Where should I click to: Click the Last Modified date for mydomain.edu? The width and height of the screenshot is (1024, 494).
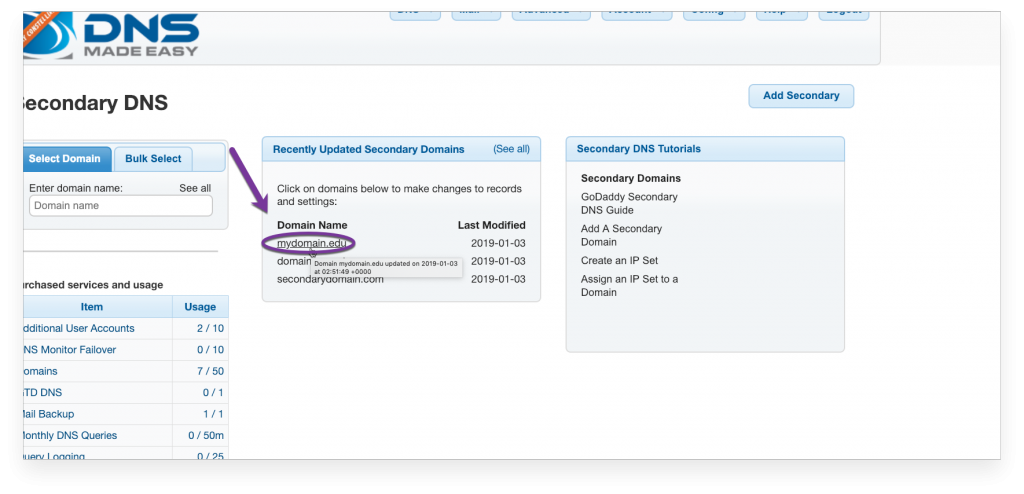pos(498,243)
